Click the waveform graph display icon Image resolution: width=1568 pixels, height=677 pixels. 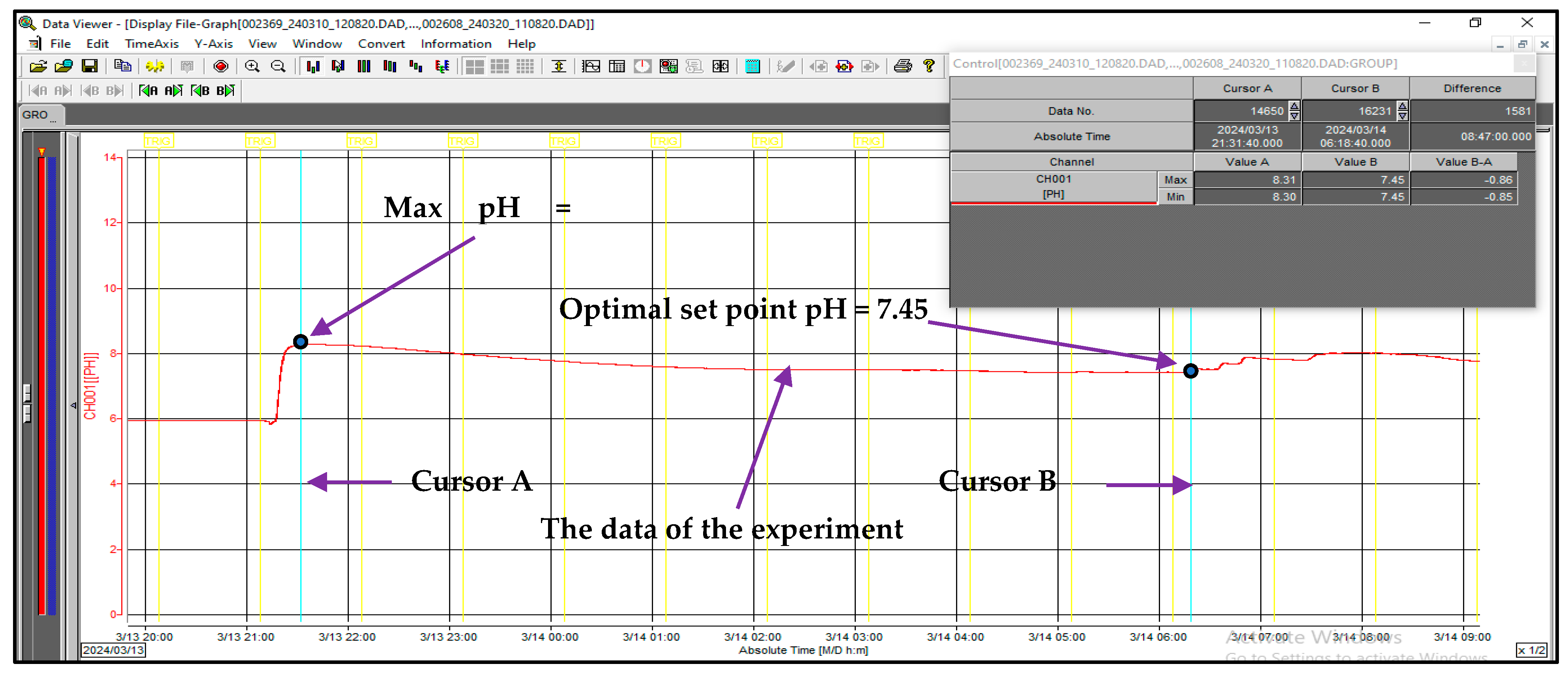click(590, 66)
